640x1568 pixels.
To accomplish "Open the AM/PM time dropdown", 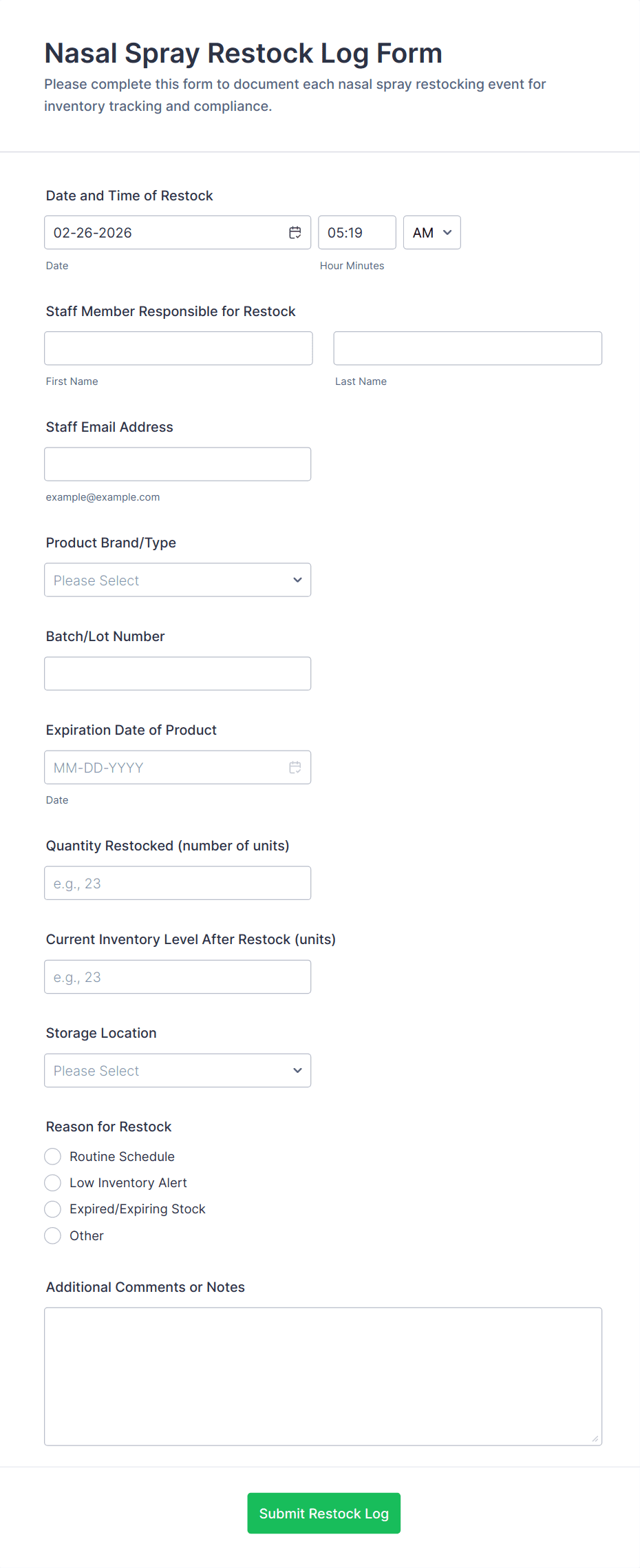I will pos(431,233).
